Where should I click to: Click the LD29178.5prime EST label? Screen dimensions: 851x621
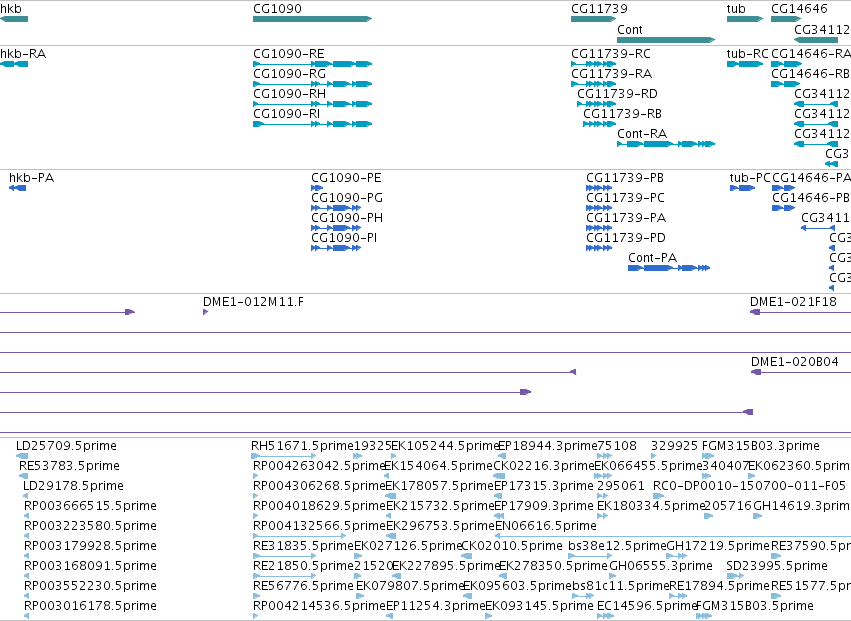(x=73, y=486)
